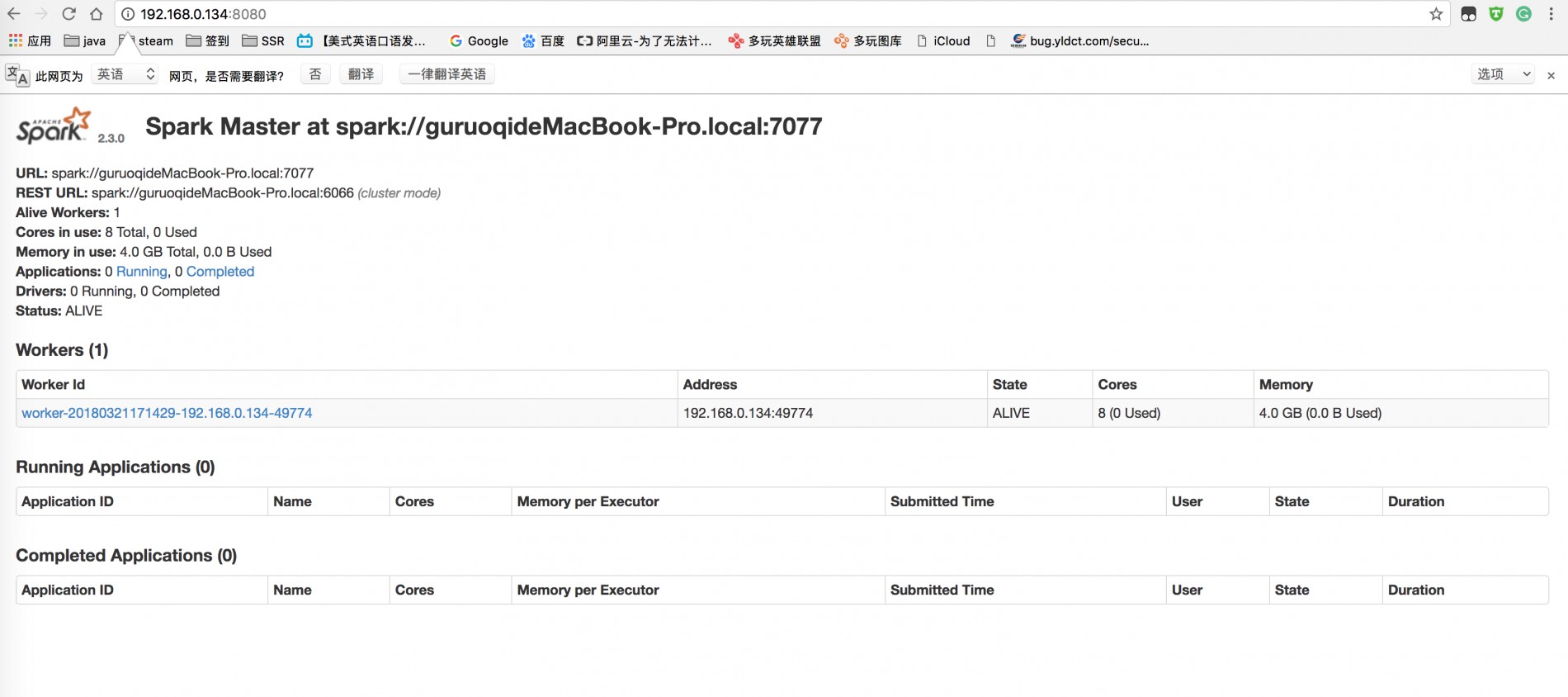Open the 多玩英雄联盟 bookmark
1568x697 pixels.
774,40
